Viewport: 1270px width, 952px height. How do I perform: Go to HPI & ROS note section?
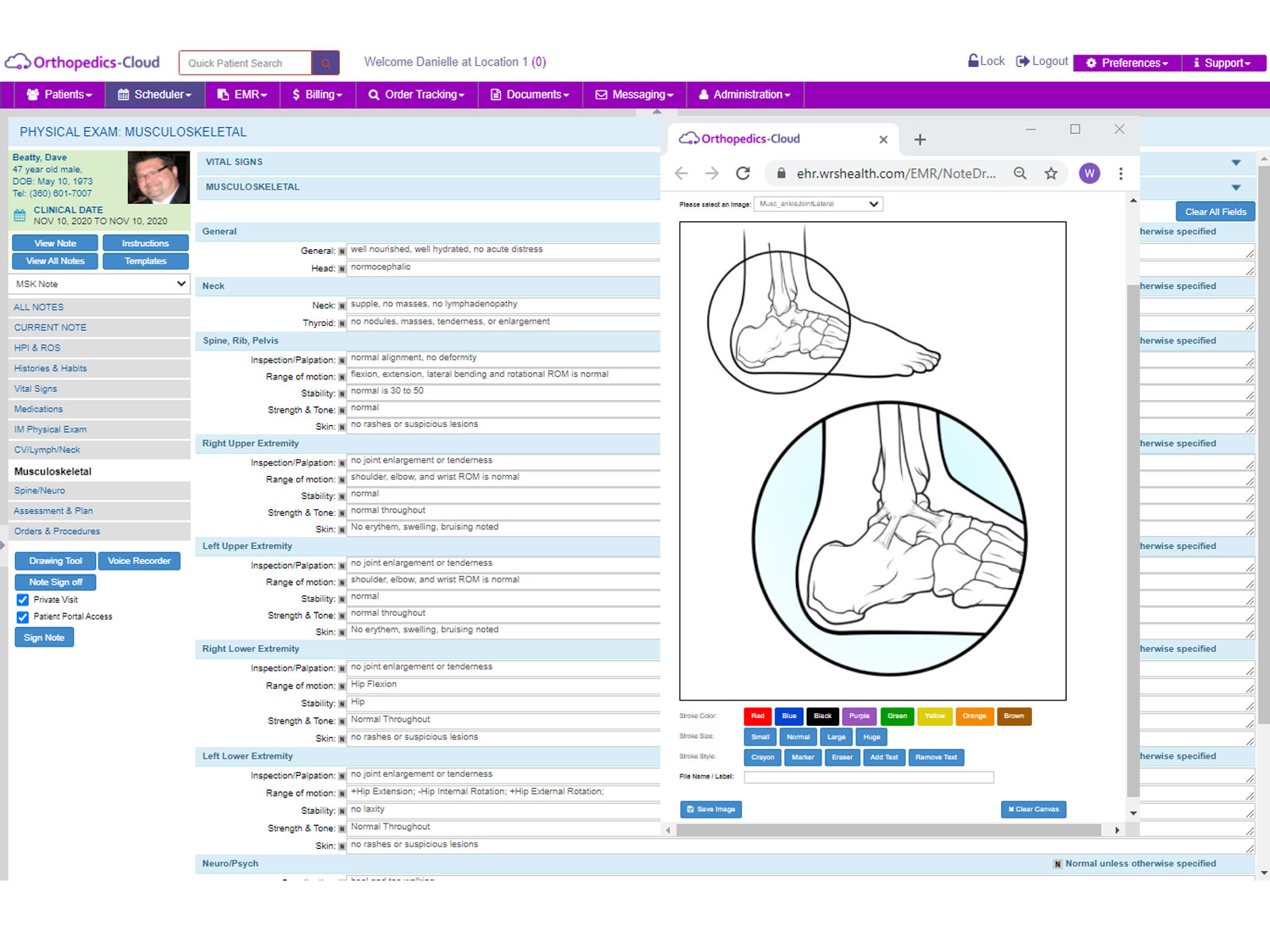(x=99, y=348)
